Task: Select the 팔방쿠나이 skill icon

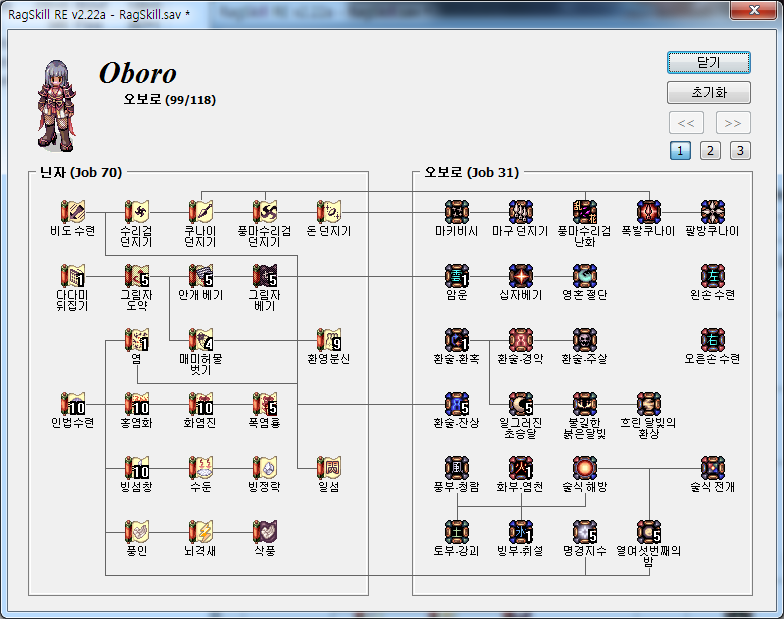Action: point(713,211)
